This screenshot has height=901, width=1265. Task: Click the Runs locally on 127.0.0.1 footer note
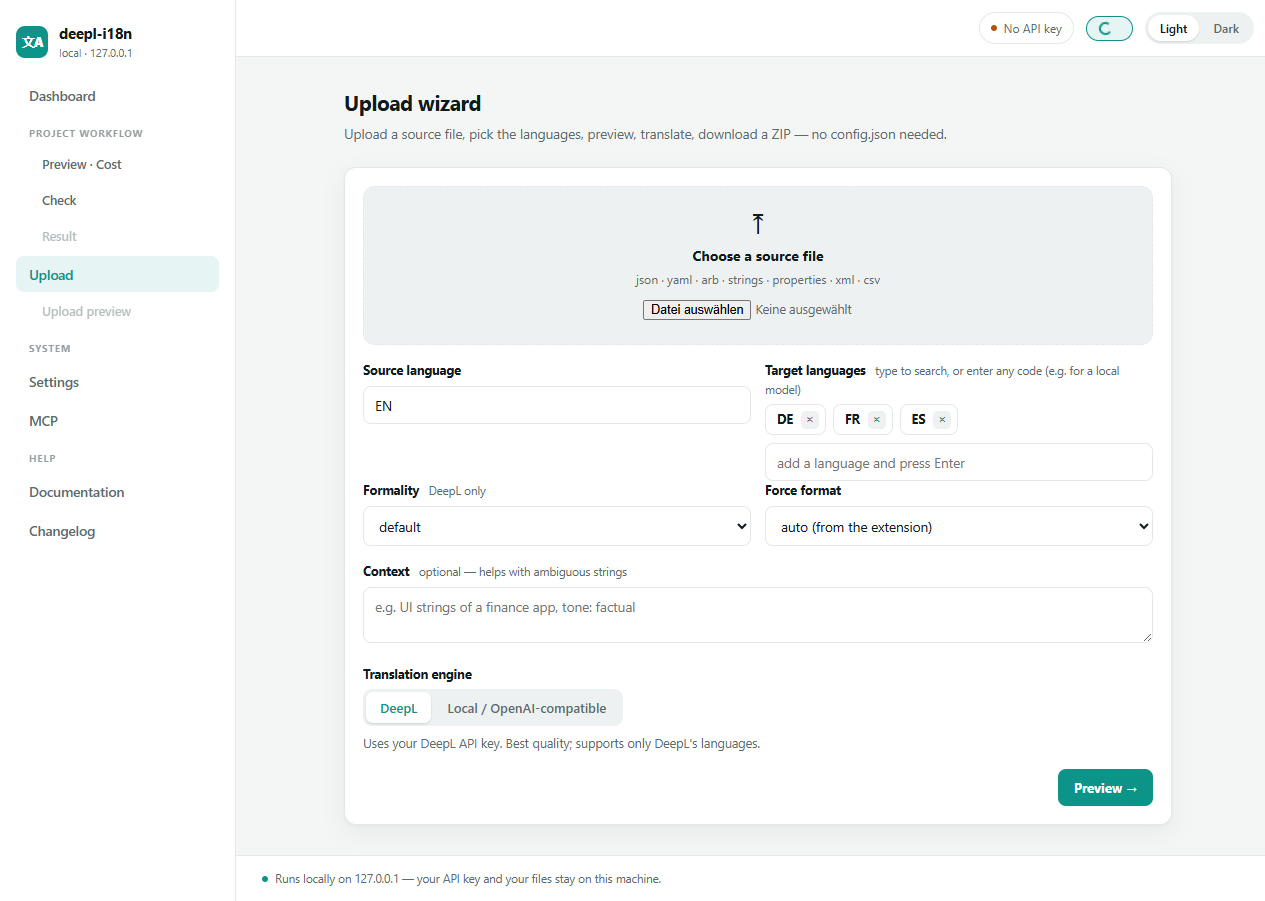[468, 879]
